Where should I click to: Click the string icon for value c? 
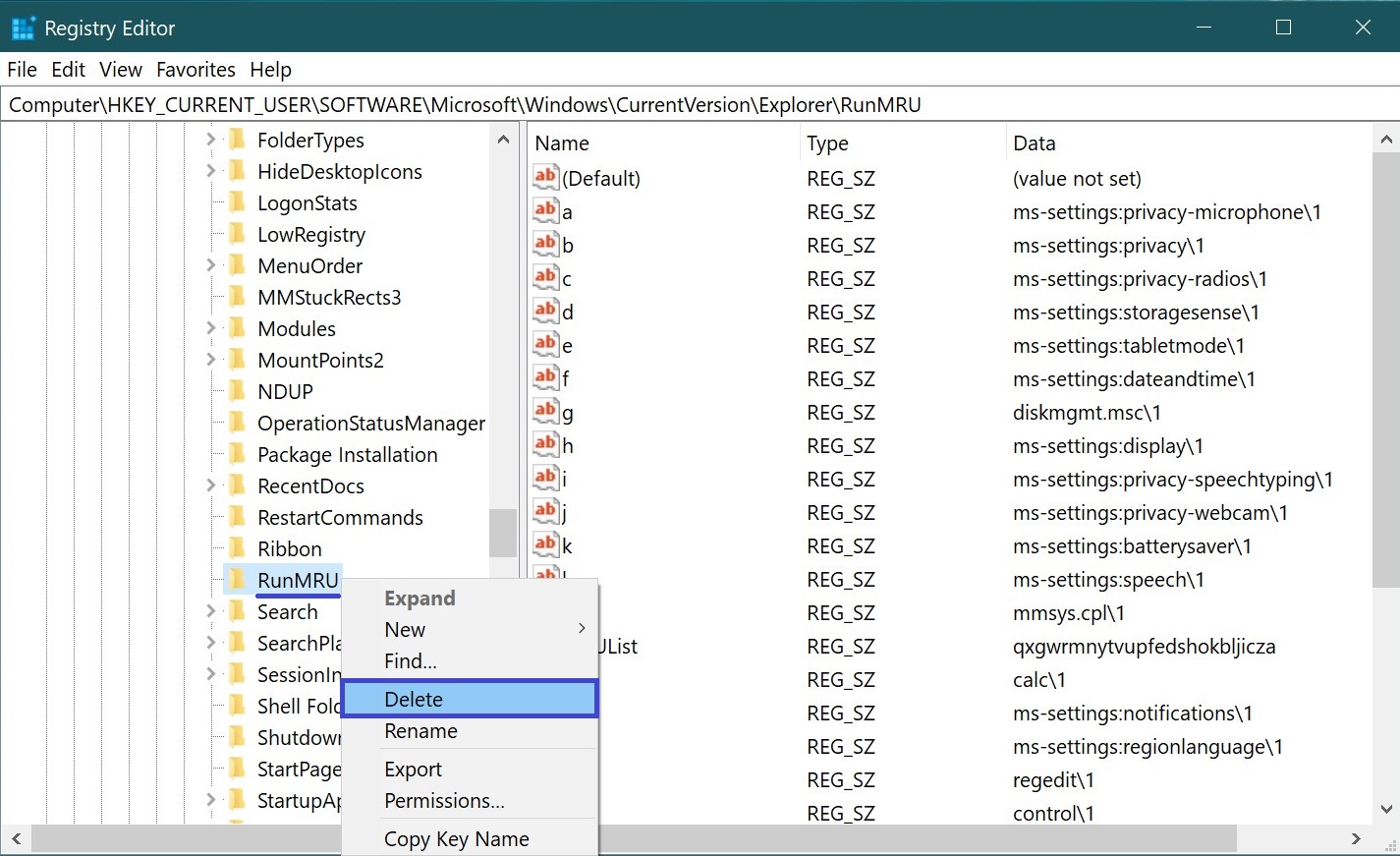click(546, 277)
